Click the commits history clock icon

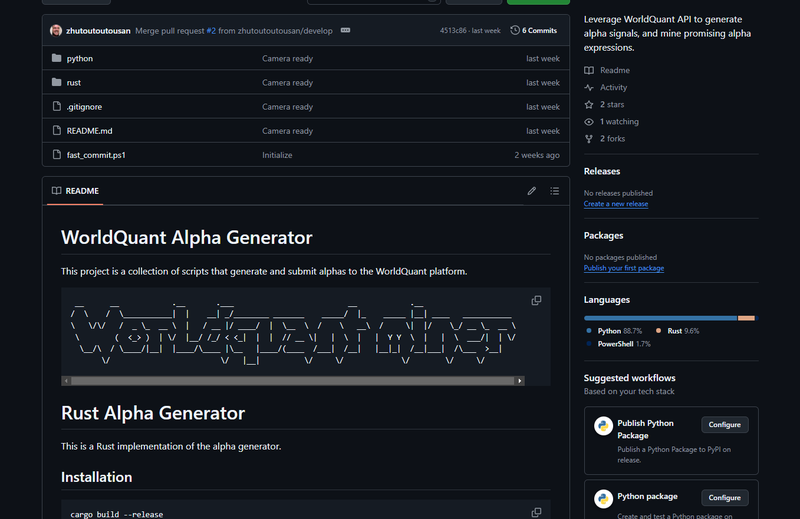click(x=515, y=30)
